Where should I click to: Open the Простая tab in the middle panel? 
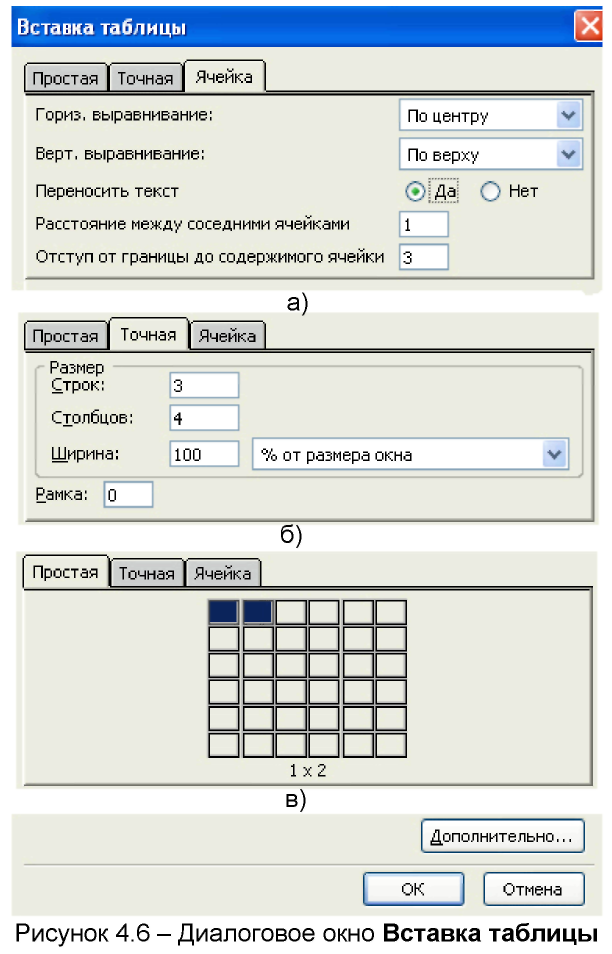point(66,336)
